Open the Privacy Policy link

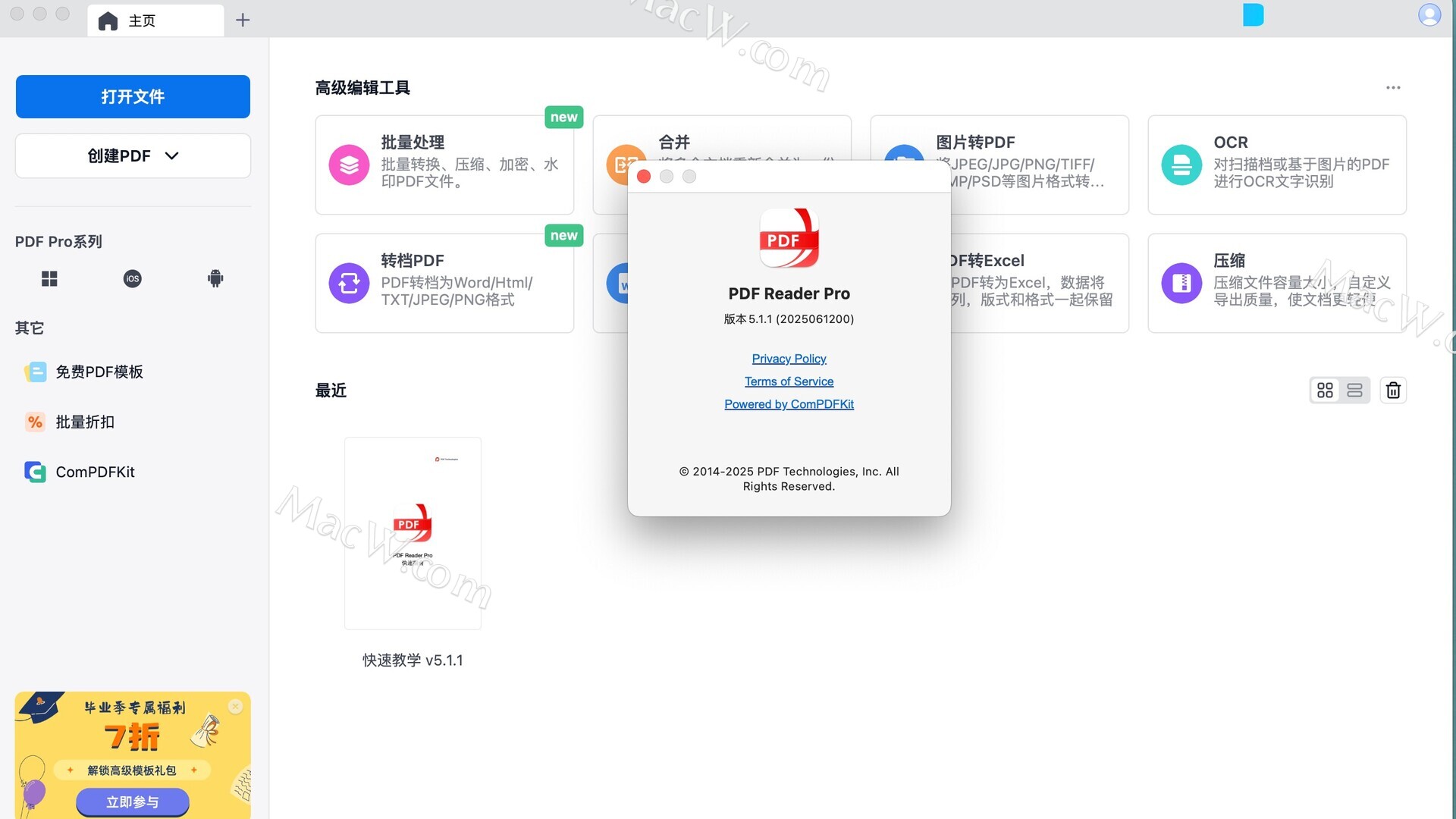[789, 359]
